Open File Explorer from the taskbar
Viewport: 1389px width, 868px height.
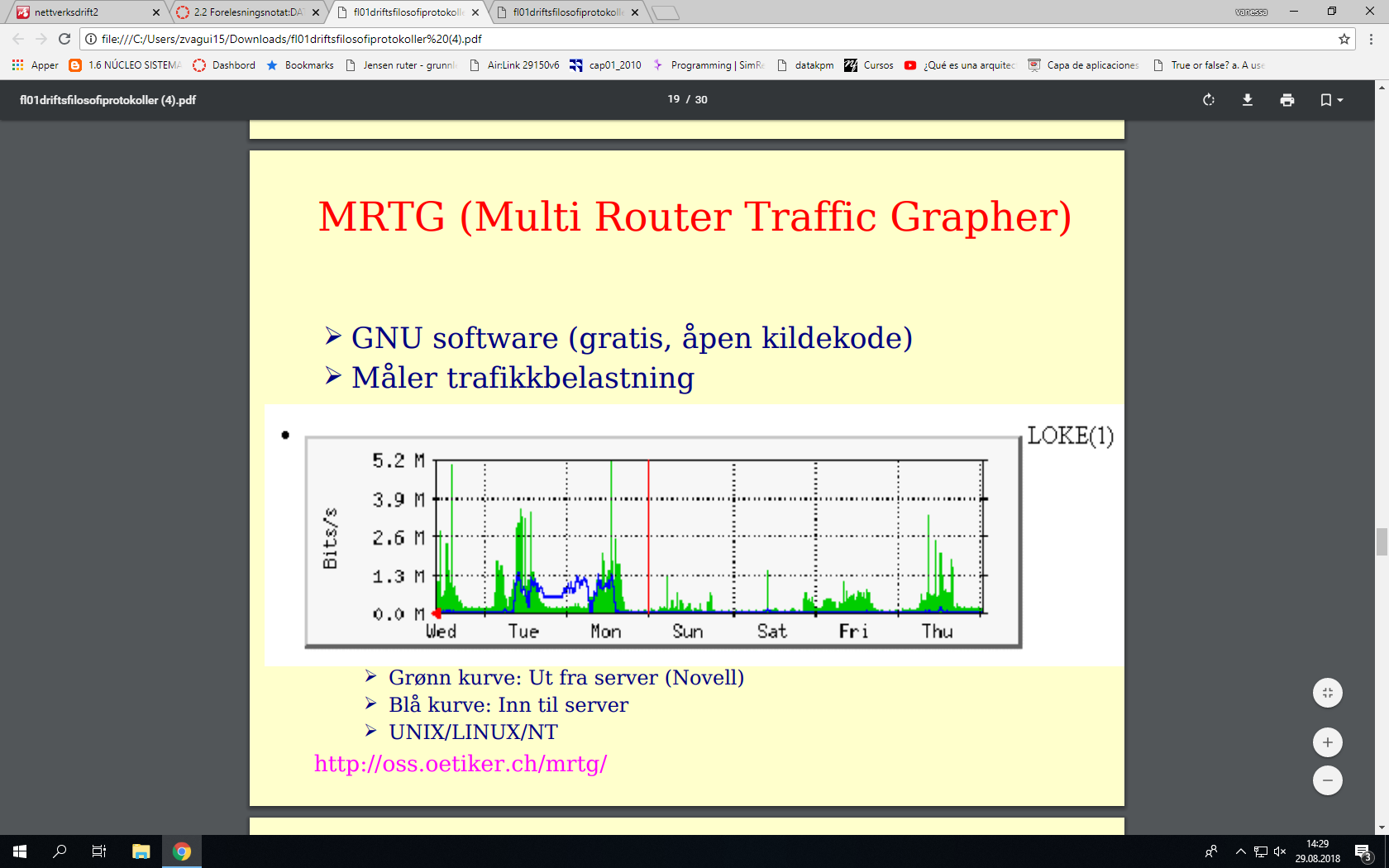coord(141,851)
